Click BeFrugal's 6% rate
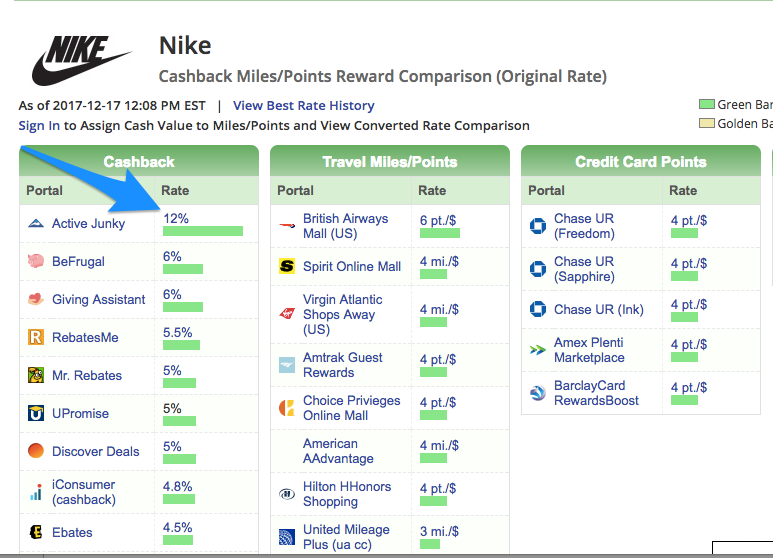 pyautogui.click(x=172, y=256)
